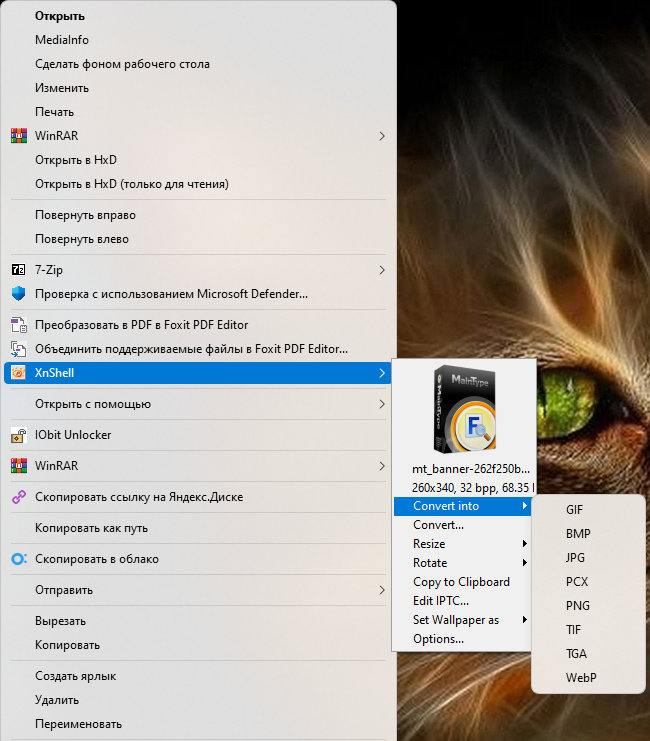The width and height of the screenshot is (650, 741).
Task: Select PNG conversion format
Action: click(577, 606)
